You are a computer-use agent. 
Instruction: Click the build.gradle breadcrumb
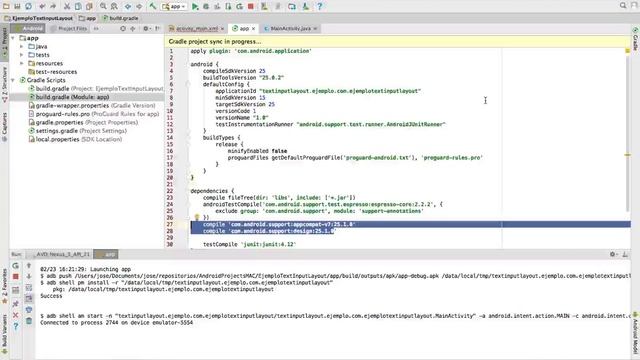pos(120,18)
